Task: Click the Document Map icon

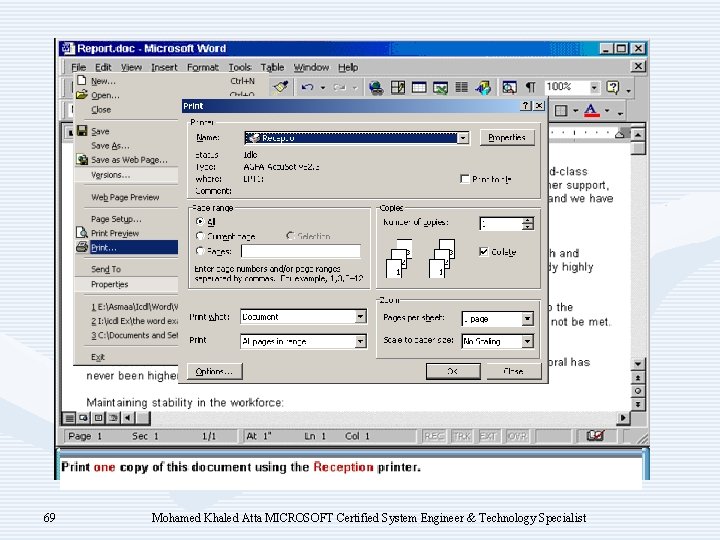Action: 509,87
